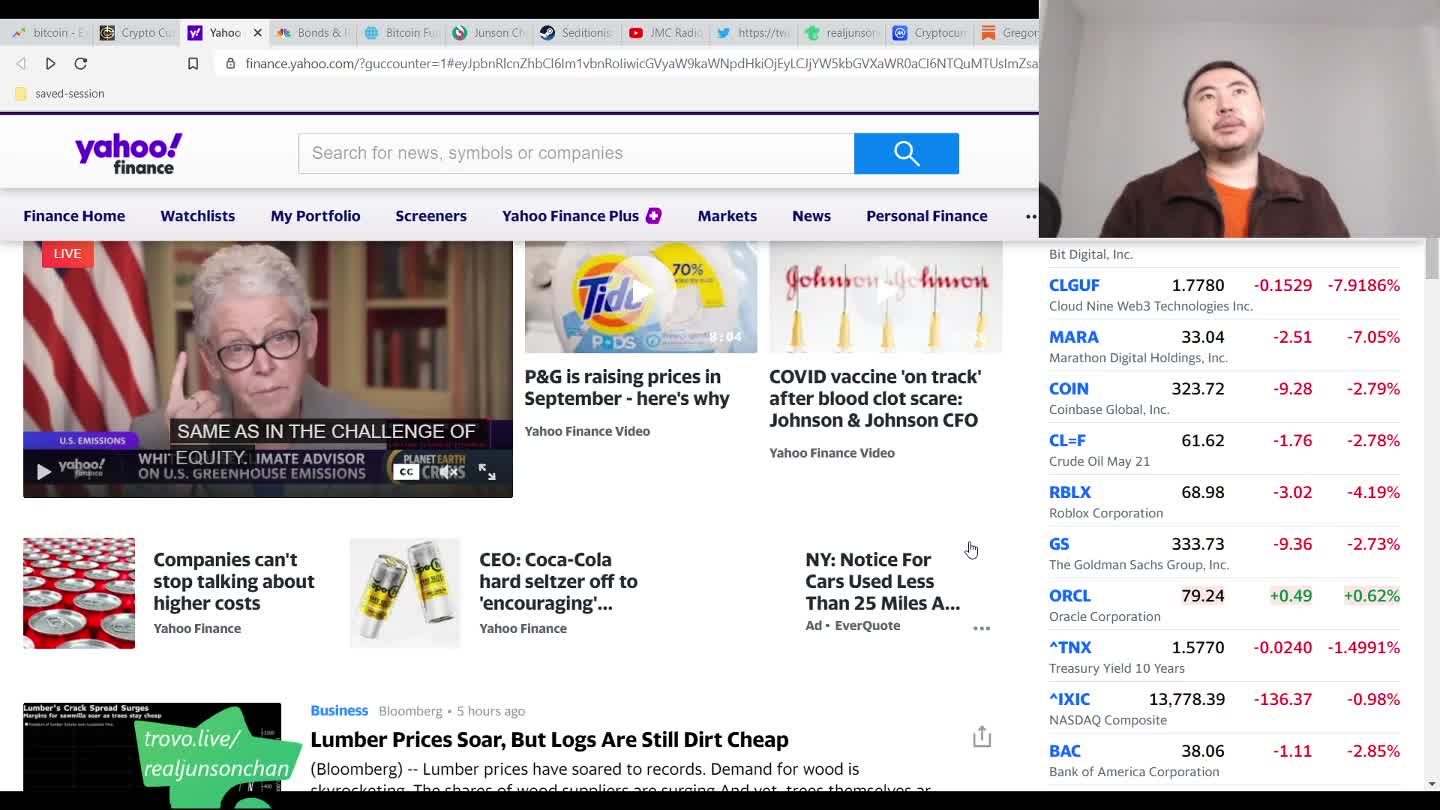This screenshot has width=1440, height=810.
Task: Expand the more navigation items ellipsis
Action: click(x=1031, y=216)
